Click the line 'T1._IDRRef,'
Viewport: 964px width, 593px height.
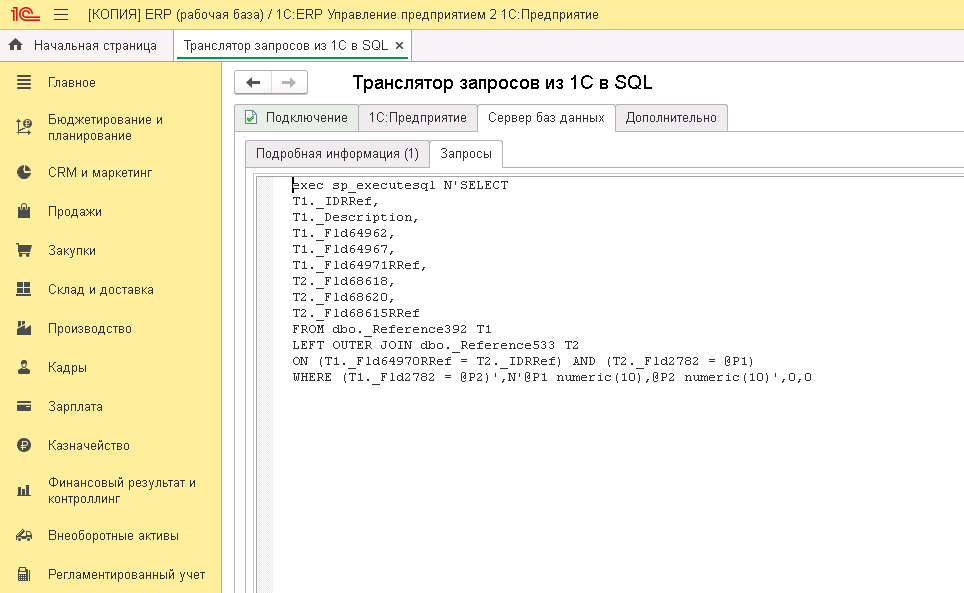click(x=336, y=201)
